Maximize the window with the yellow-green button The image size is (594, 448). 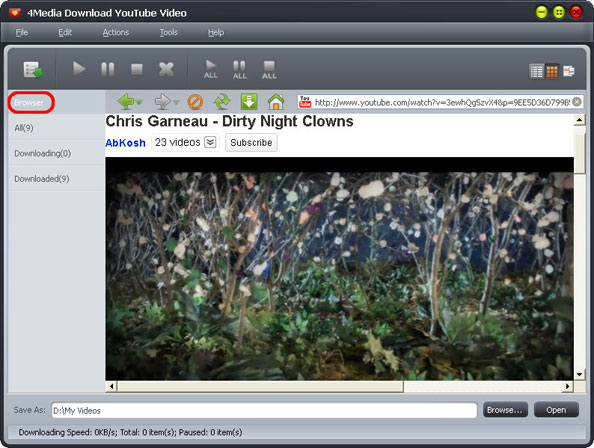coord(559,12)
